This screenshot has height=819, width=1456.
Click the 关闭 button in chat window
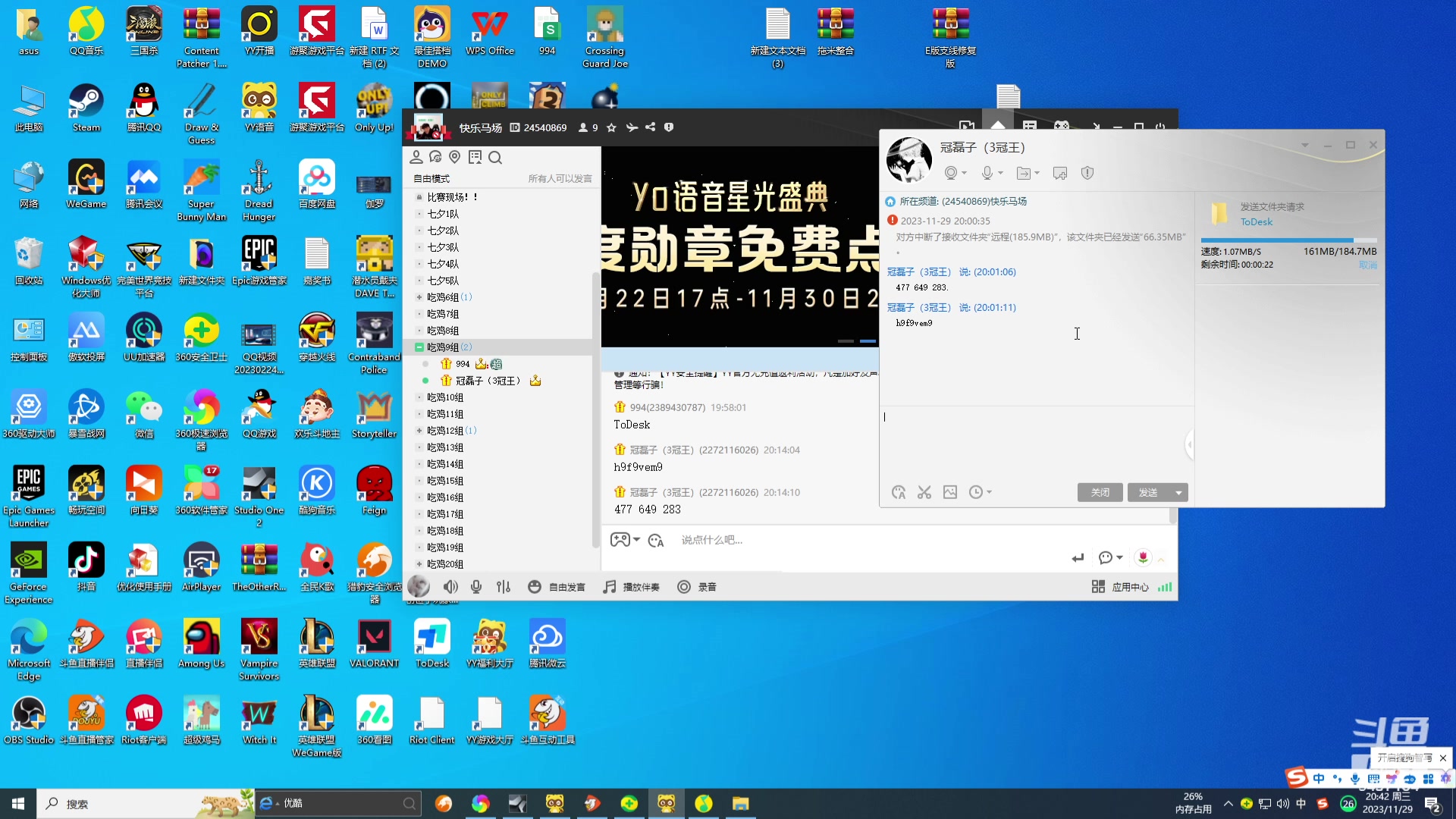(1100, 493)
